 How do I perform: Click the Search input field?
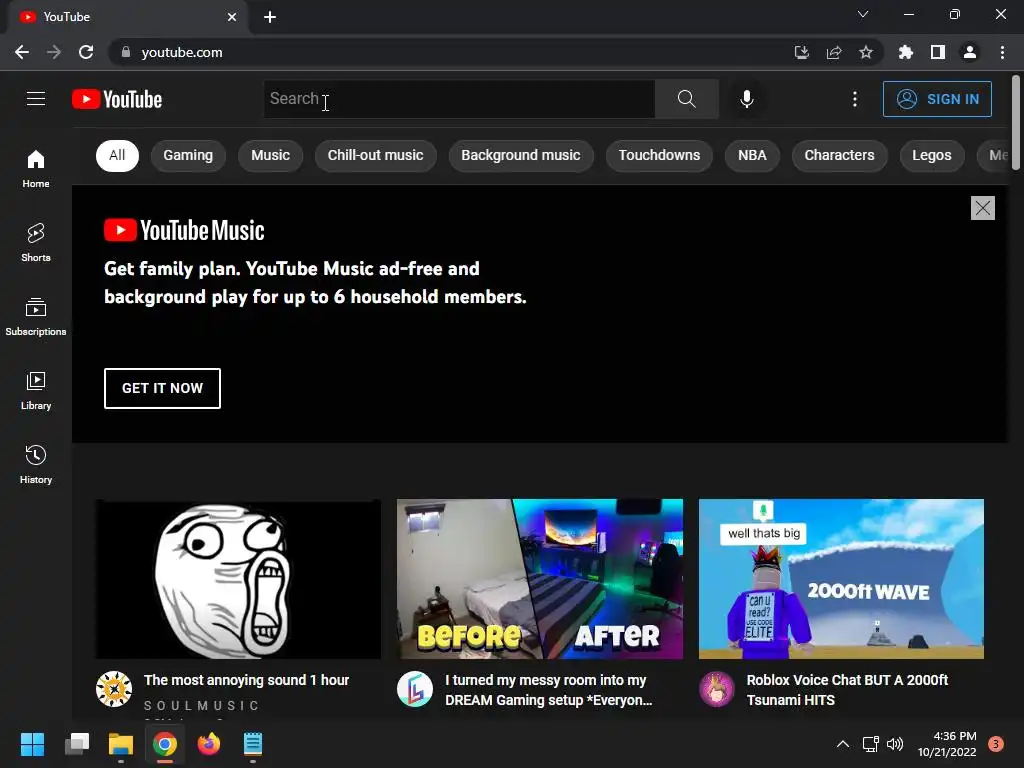[x=459, y=99]
